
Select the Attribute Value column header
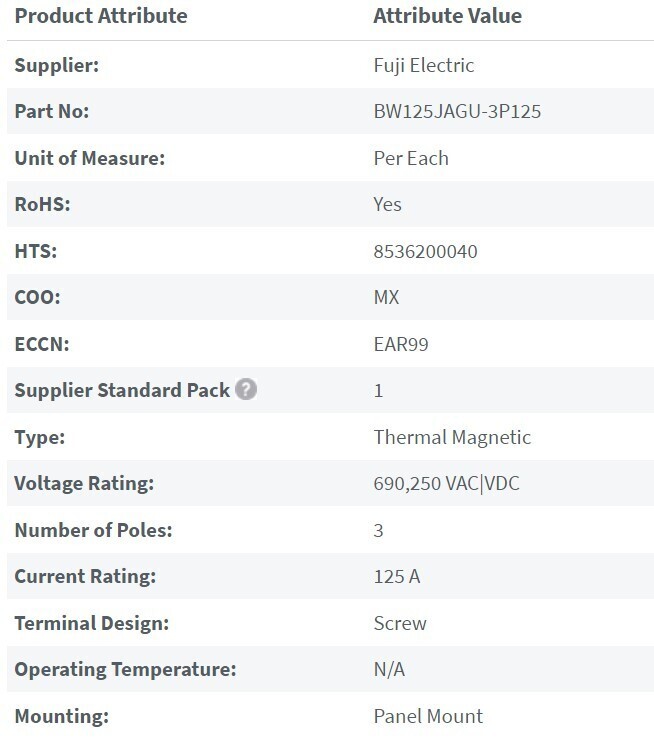coord(447,17)
